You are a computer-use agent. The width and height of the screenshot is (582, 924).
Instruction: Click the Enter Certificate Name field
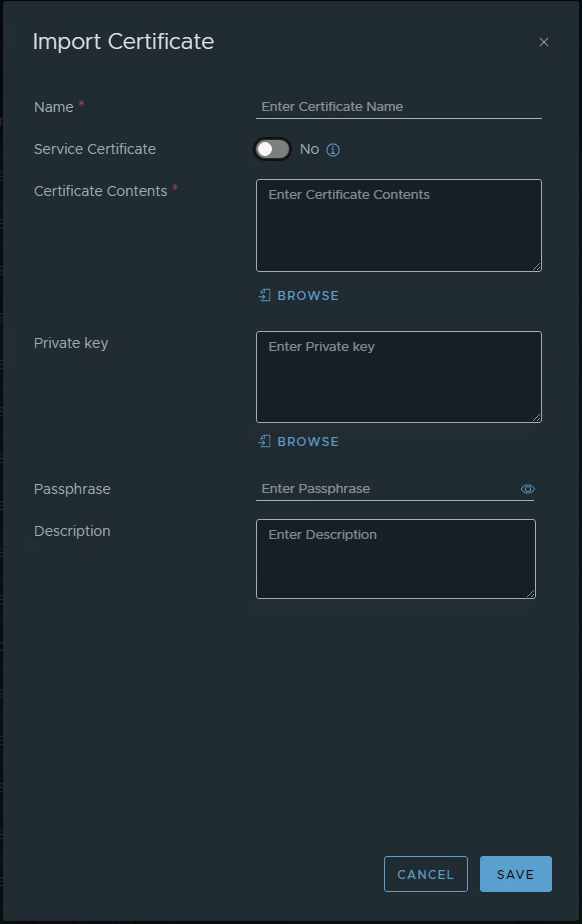(398, 106)
